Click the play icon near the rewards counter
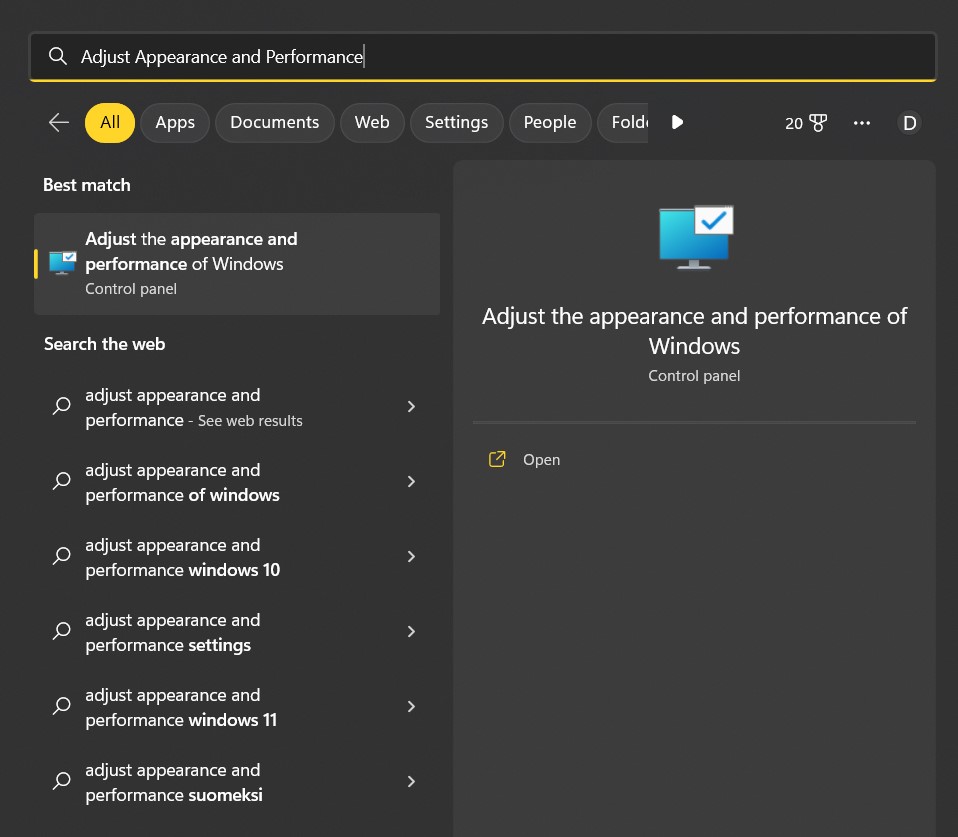This screenshot has height=837, width=958. (677, 122)
